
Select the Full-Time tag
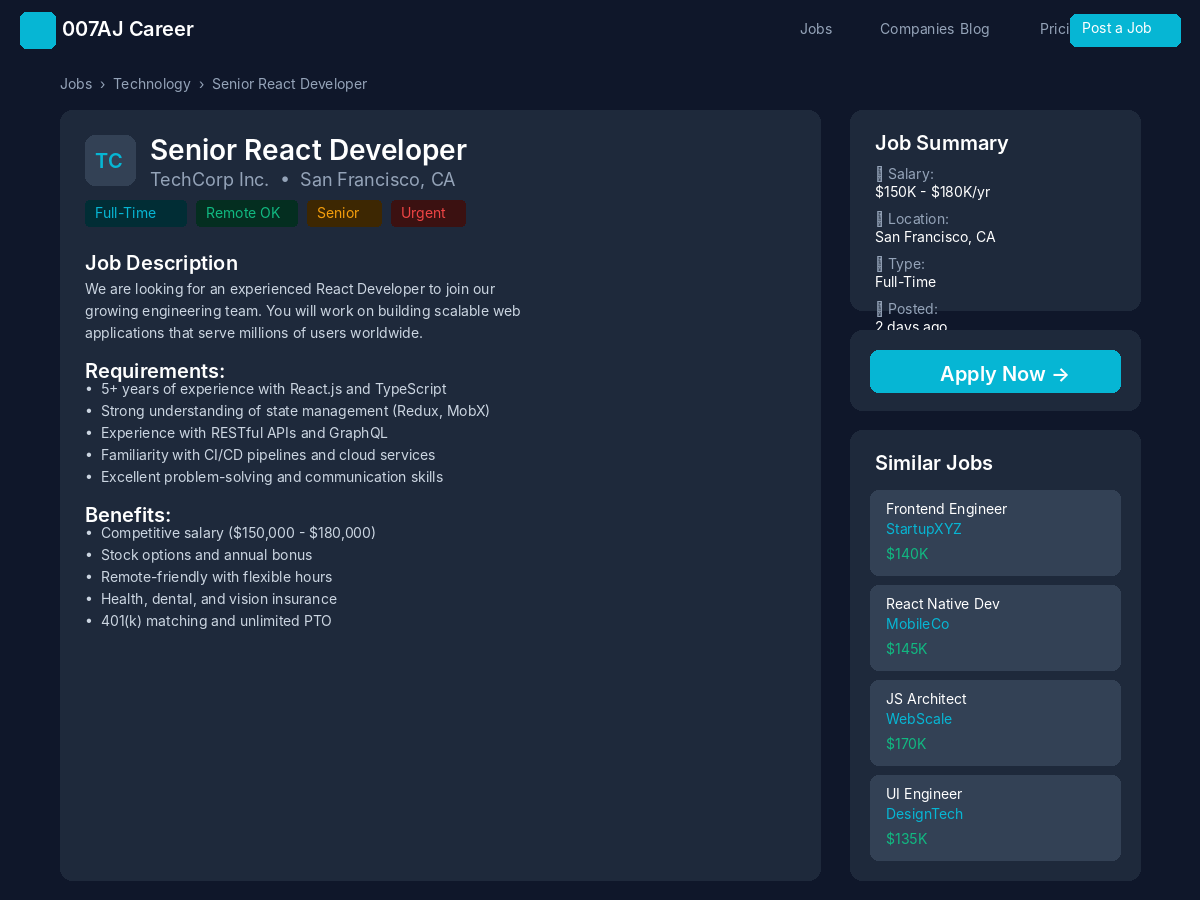[x=136, y=213]
